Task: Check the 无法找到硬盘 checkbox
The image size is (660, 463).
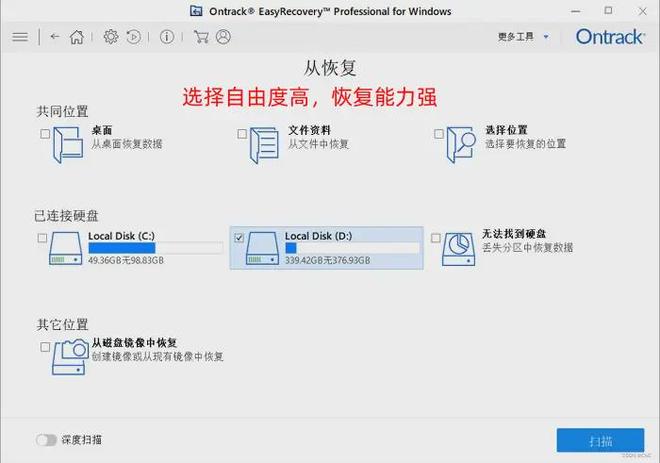Action: click(x=436, y=238)
